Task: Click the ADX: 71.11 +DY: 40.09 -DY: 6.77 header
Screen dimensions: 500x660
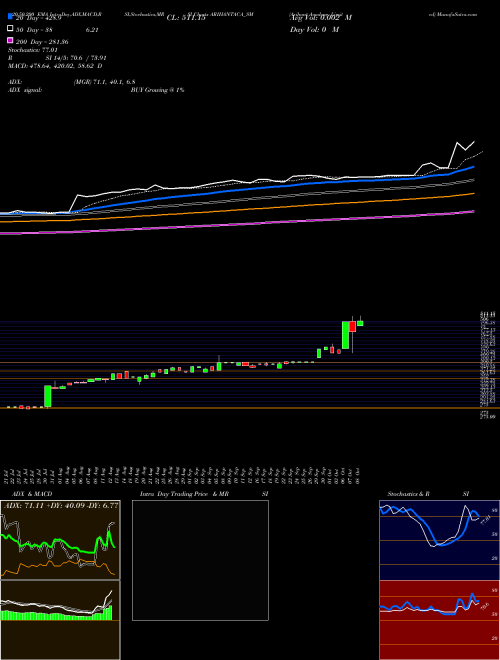Action: (x=61, y=505)
